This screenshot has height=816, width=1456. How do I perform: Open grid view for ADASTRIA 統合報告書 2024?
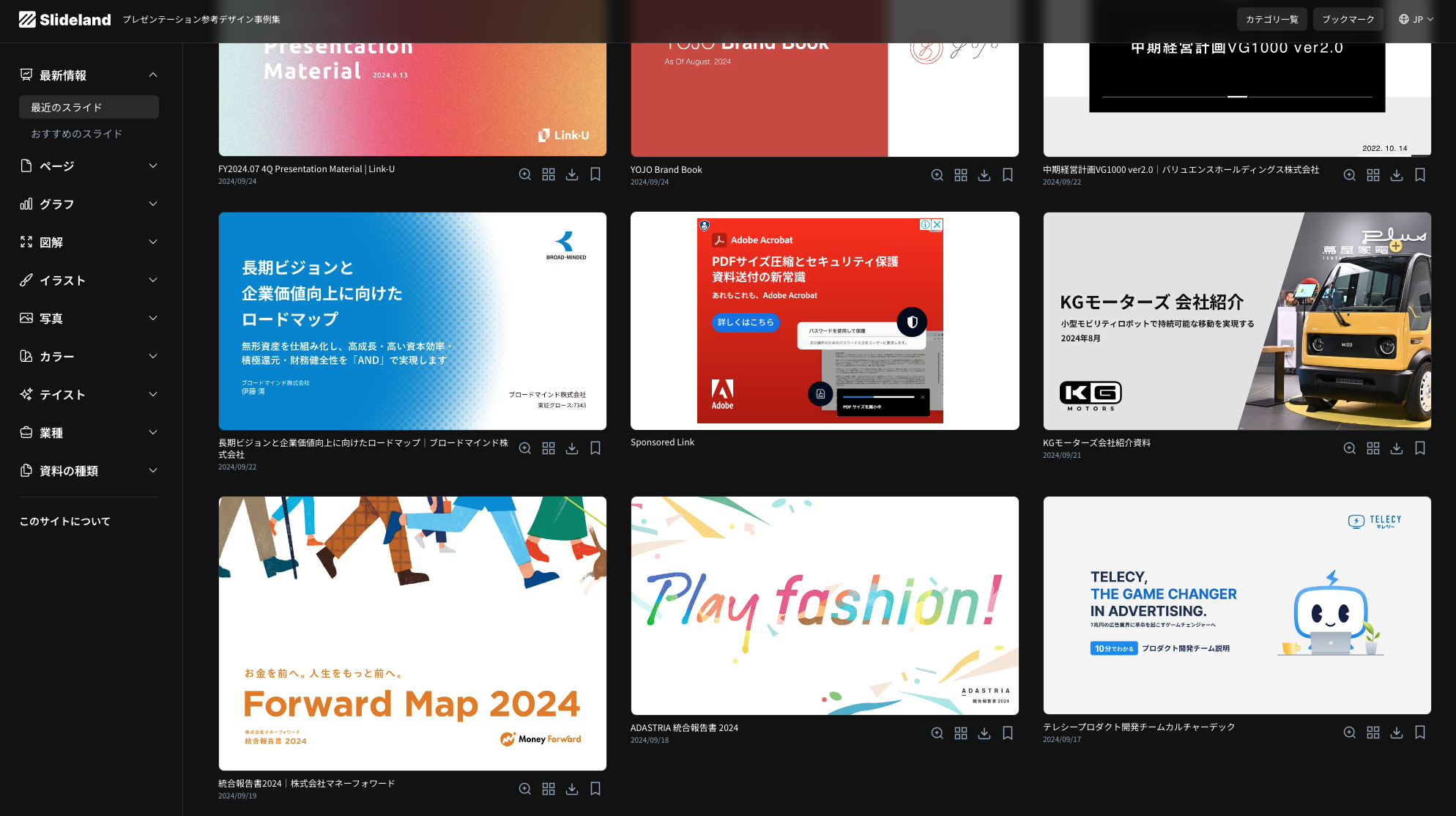coord(960,733)
